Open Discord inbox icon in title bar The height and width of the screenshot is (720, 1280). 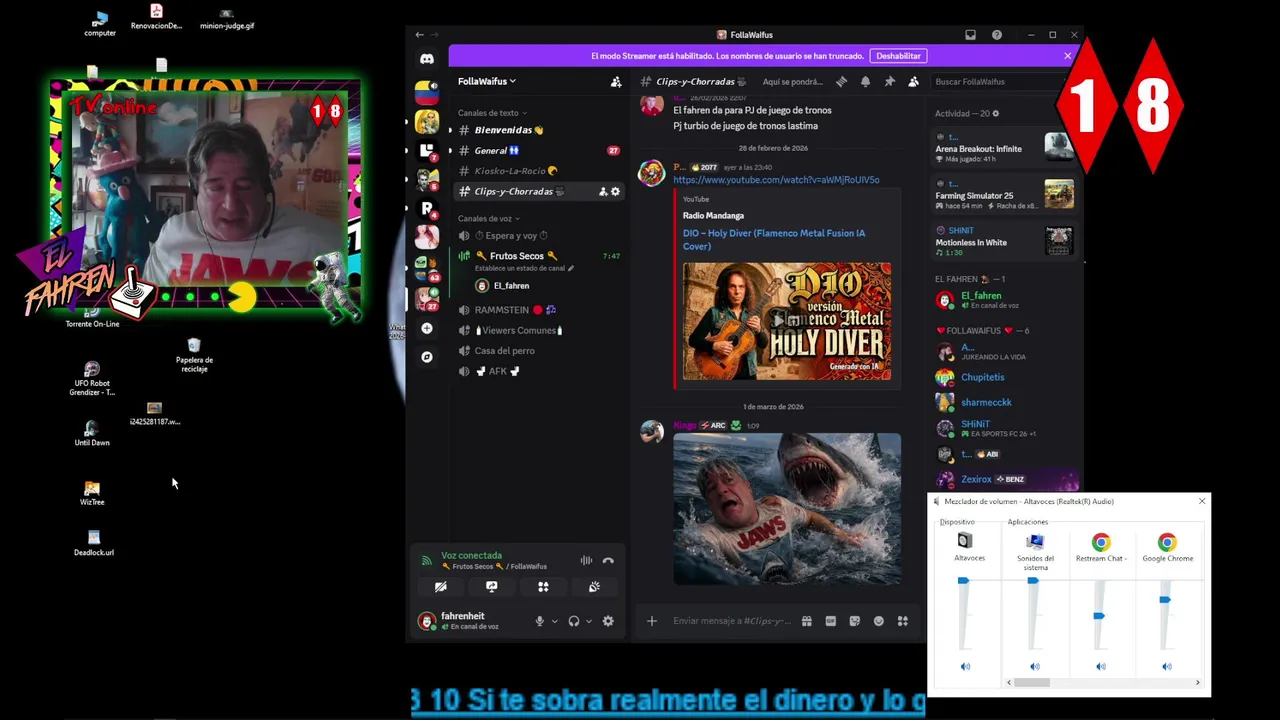[x=970, y=35]
